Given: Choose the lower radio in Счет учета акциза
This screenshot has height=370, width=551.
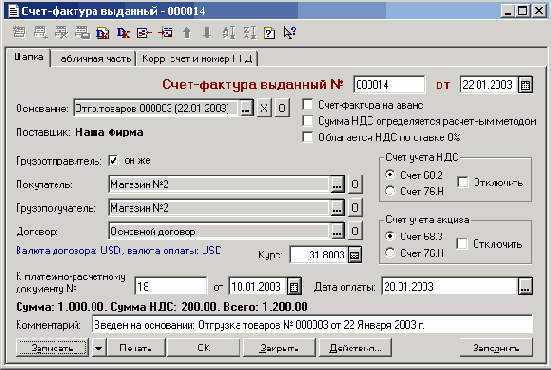Looking at the screenshot, I should click(x=390, y=253).
